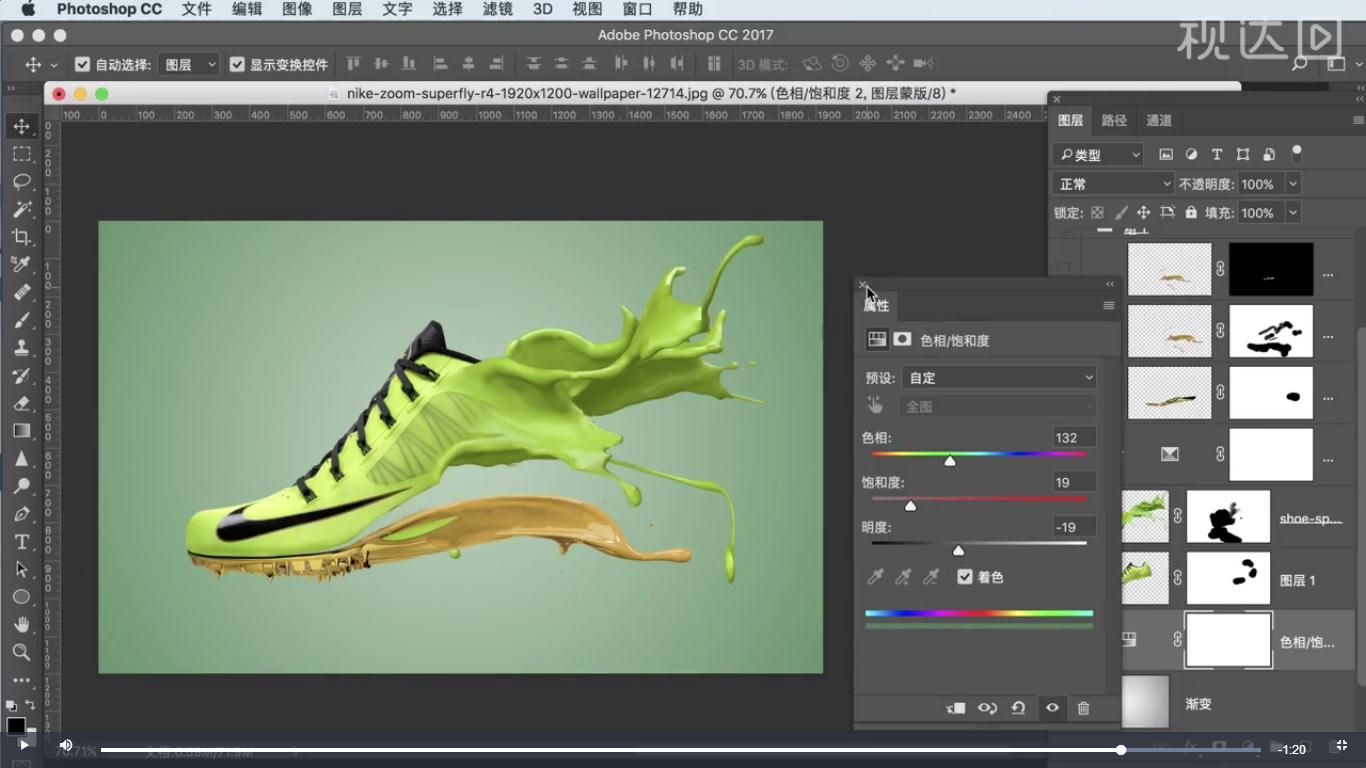Screen dimensions: 1366x768
Task: View previous state icon in Properties
Action: pyautogui.click(x=987, y=708)
